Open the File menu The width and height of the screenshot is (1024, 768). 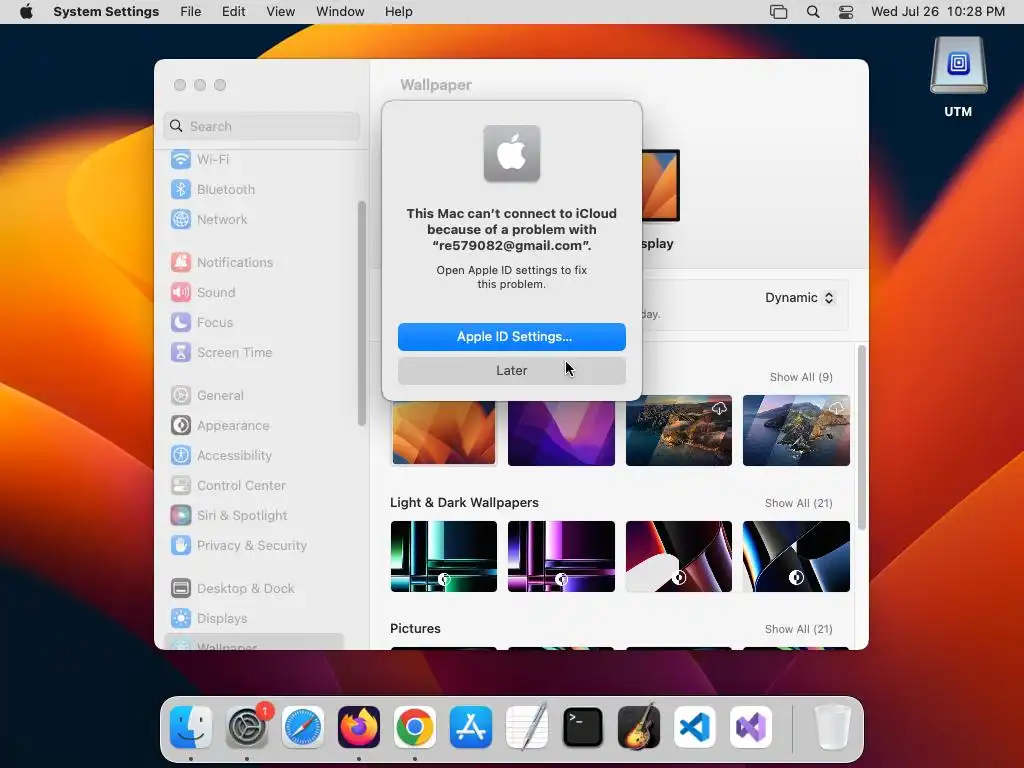[x=191, y=12]
